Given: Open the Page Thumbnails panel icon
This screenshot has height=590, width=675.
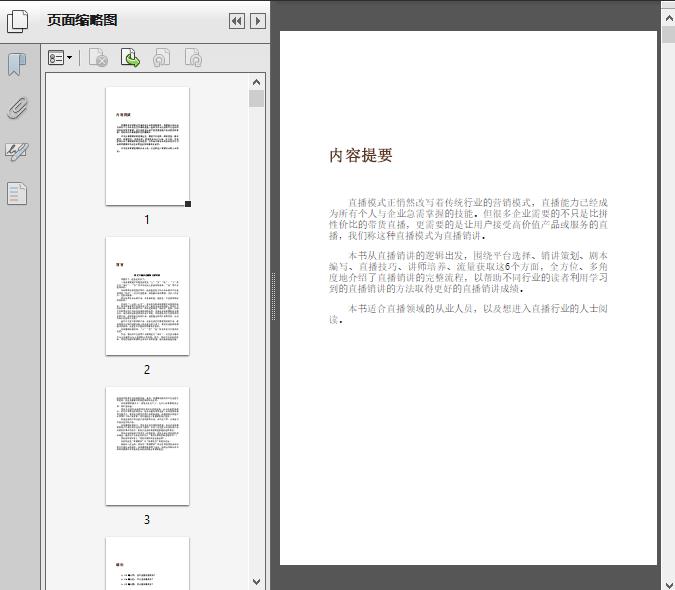Looking at the screenshot, I should (x=18, y=21).
